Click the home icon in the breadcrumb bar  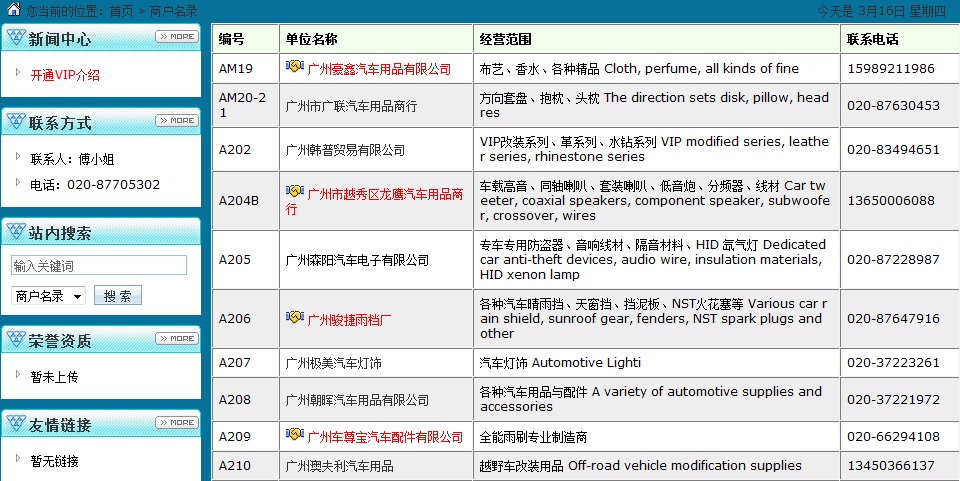coord(13,10)
